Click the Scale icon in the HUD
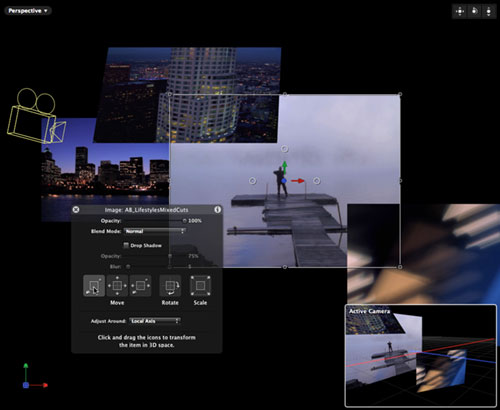Image resolution: width=500 pixels, height=410 pixels. 200,286
